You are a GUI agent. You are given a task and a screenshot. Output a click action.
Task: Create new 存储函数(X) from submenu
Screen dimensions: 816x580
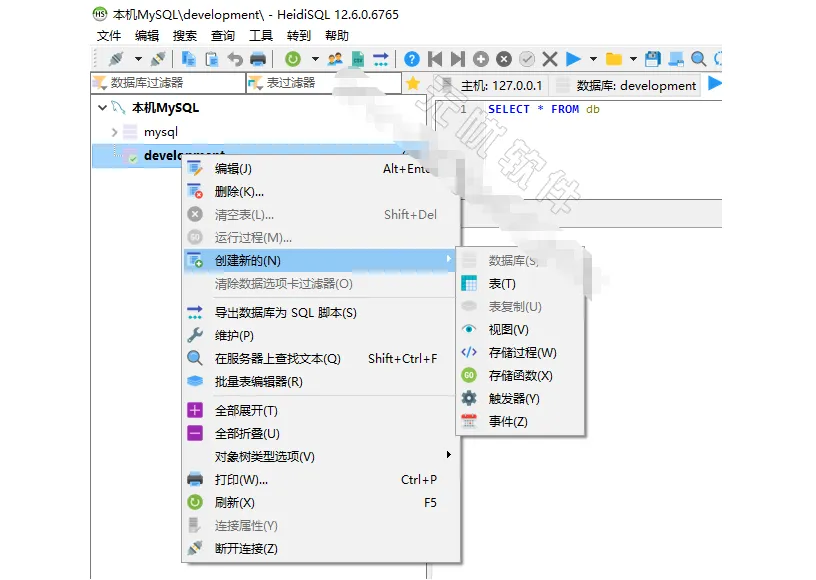[520, 375]
